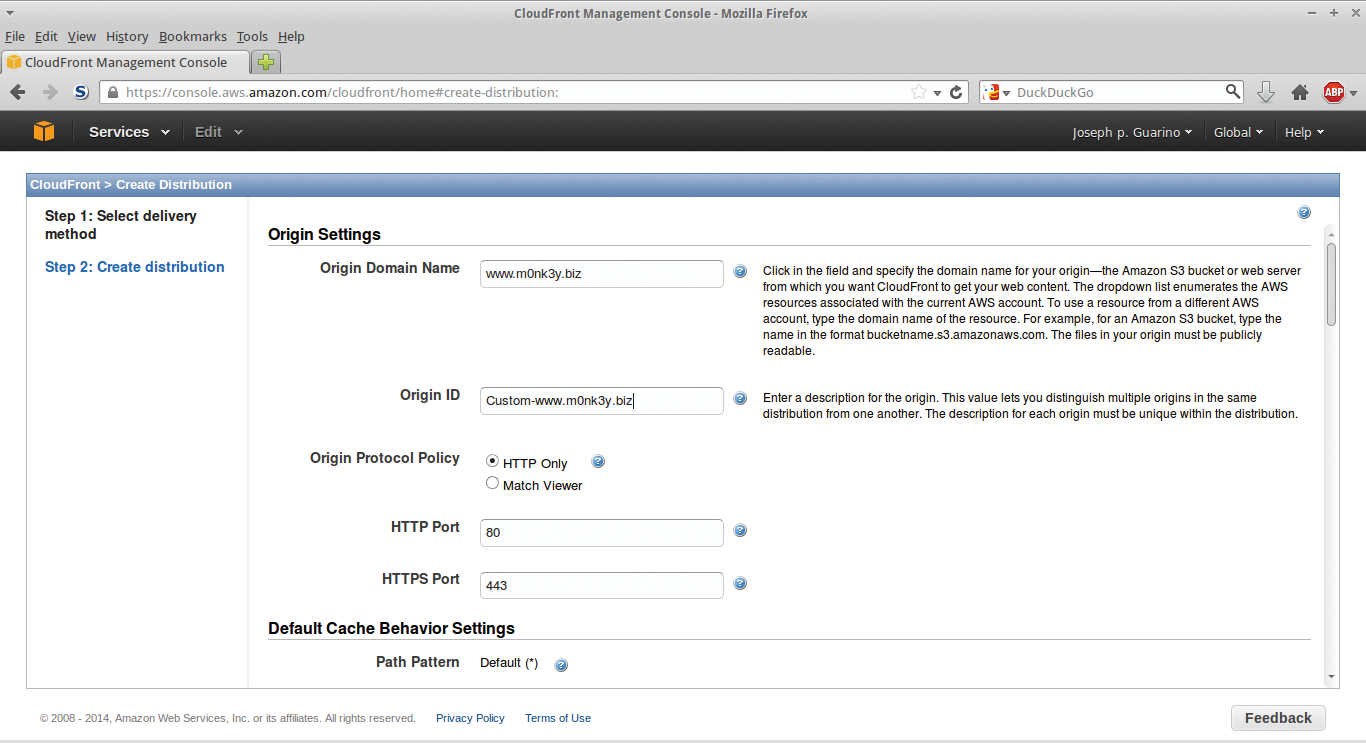This screenshot has height=743, width=1366.
Task: Click the DuckDuckGo search engine icon
Action: tap(991, 92)
